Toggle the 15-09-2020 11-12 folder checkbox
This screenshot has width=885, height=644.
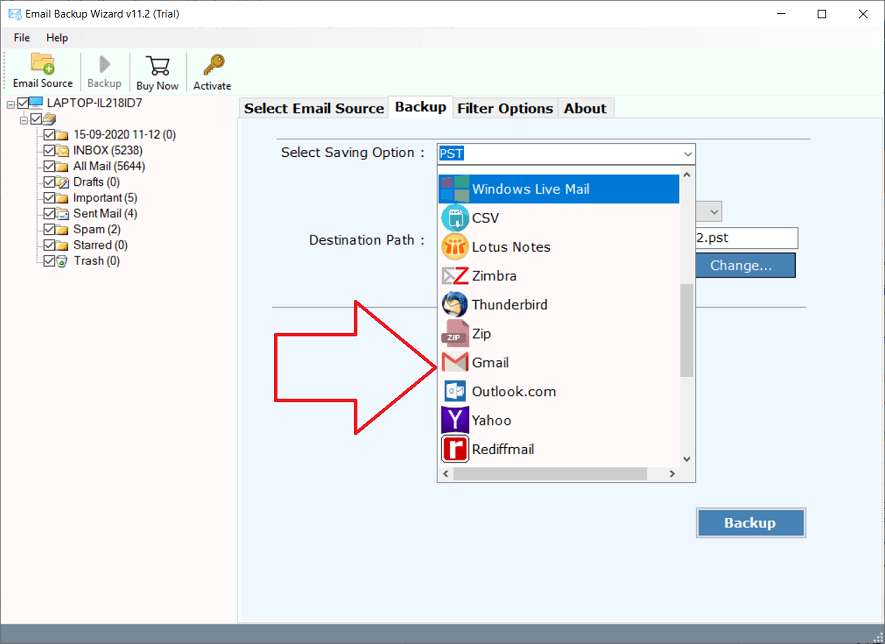coord(49,134)
